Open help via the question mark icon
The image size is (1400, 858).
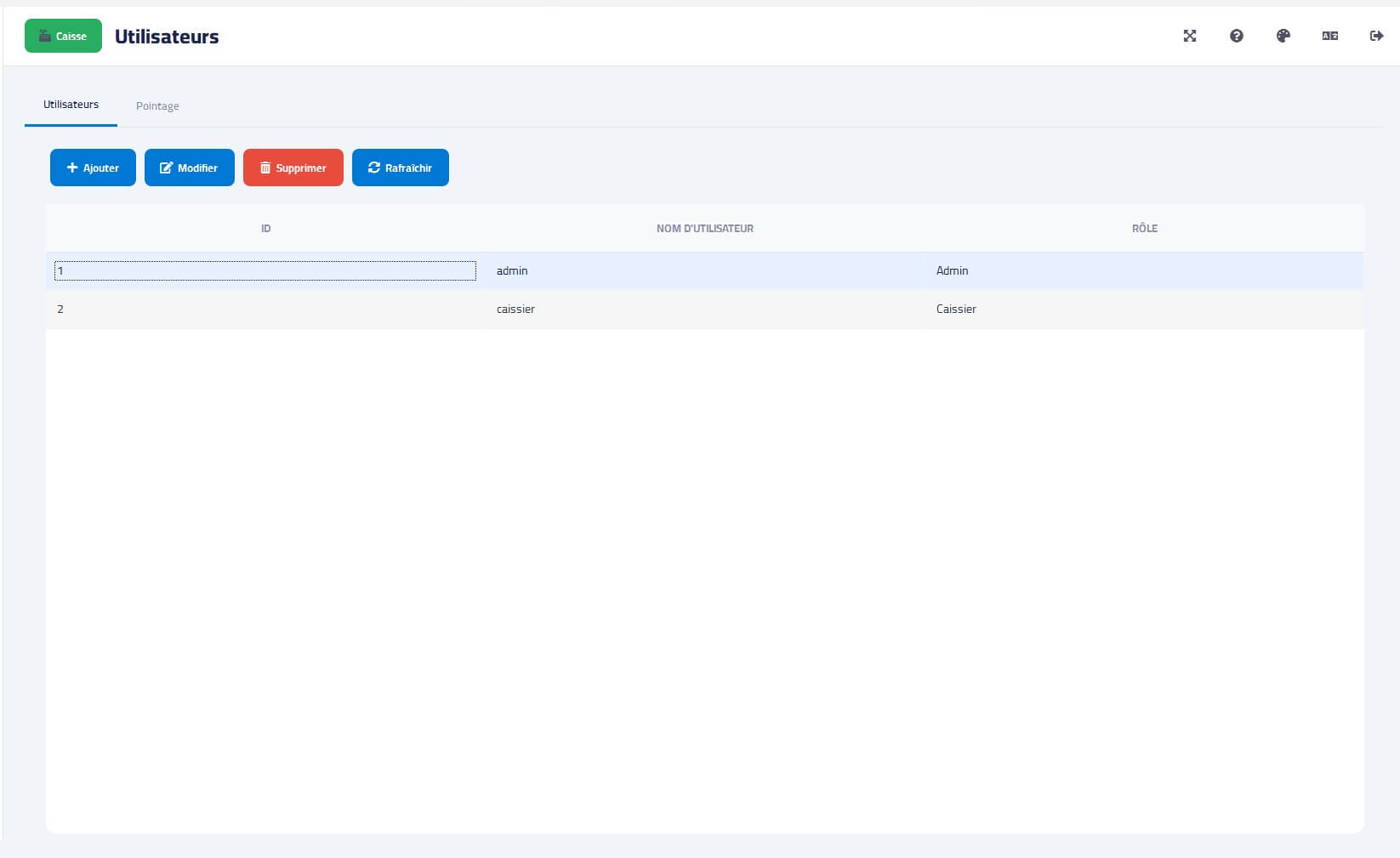pyautogui.click(x=1236, y=36)
